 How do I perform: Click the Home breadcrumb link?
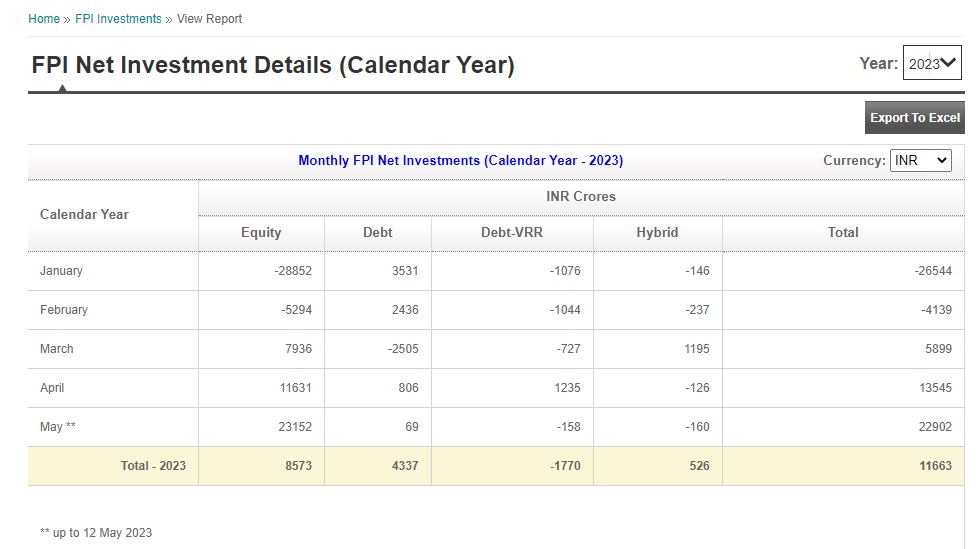coord(44,19)
